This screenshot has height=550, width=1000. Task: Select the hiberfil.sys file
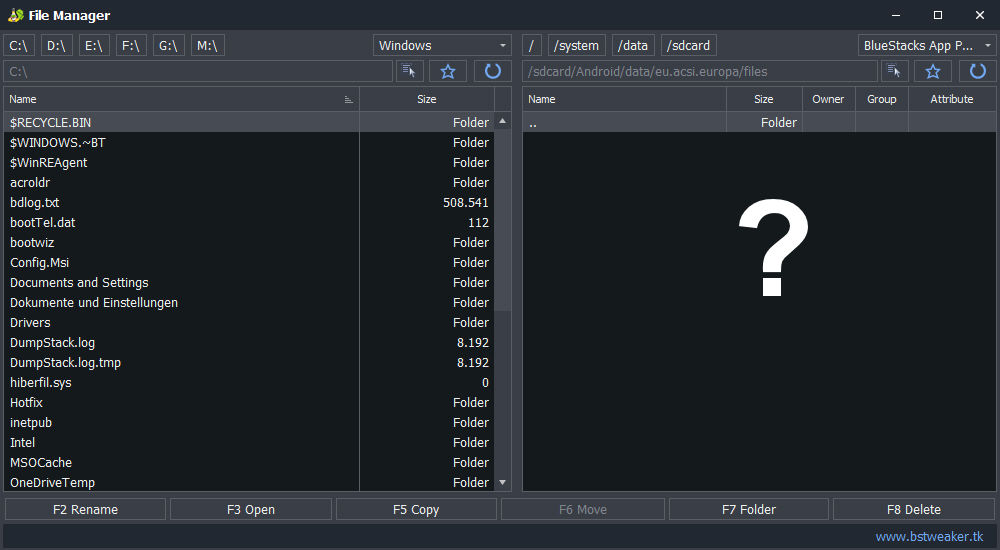pyautogui.click(x=249, y=382)
